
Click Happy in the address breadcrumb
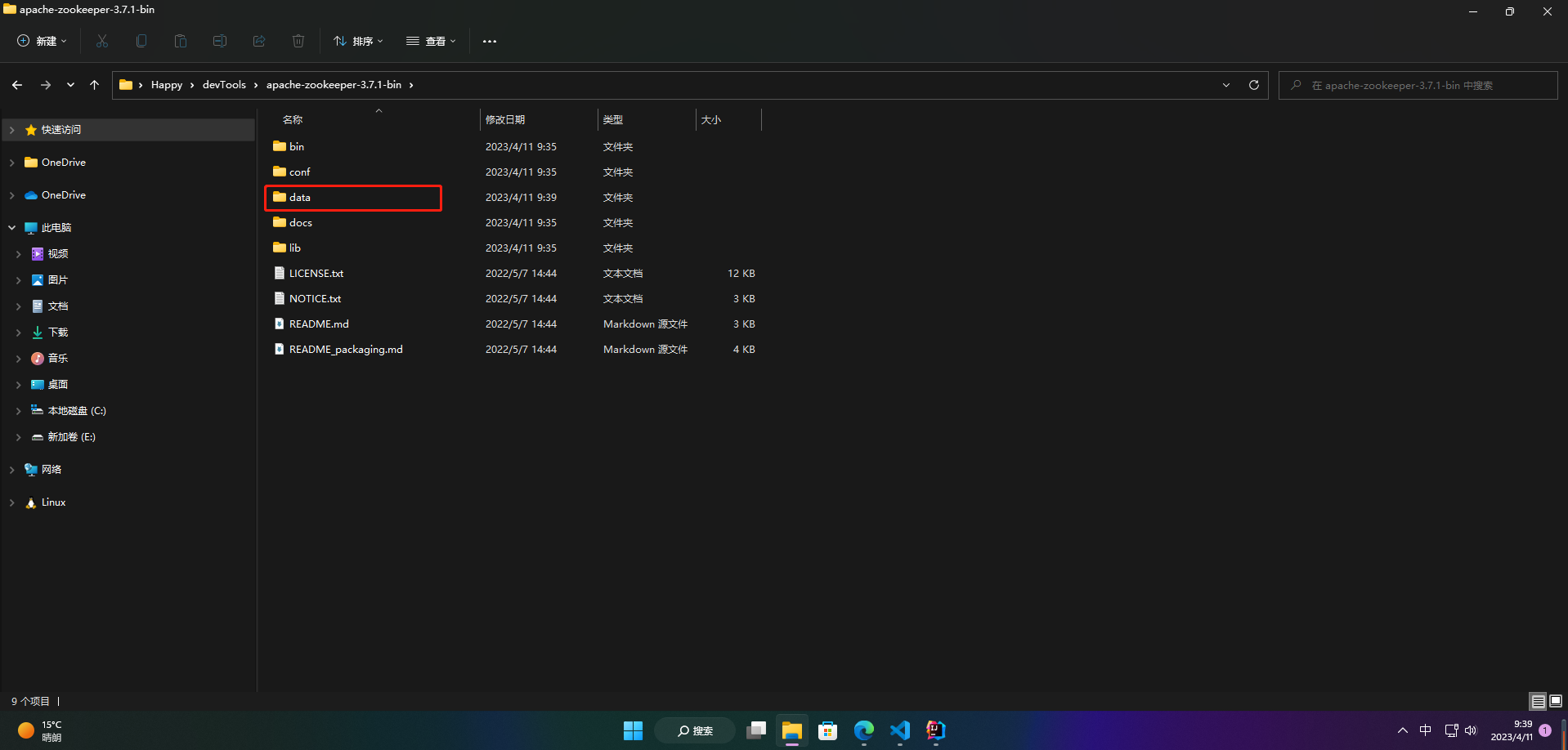point(167,85)
